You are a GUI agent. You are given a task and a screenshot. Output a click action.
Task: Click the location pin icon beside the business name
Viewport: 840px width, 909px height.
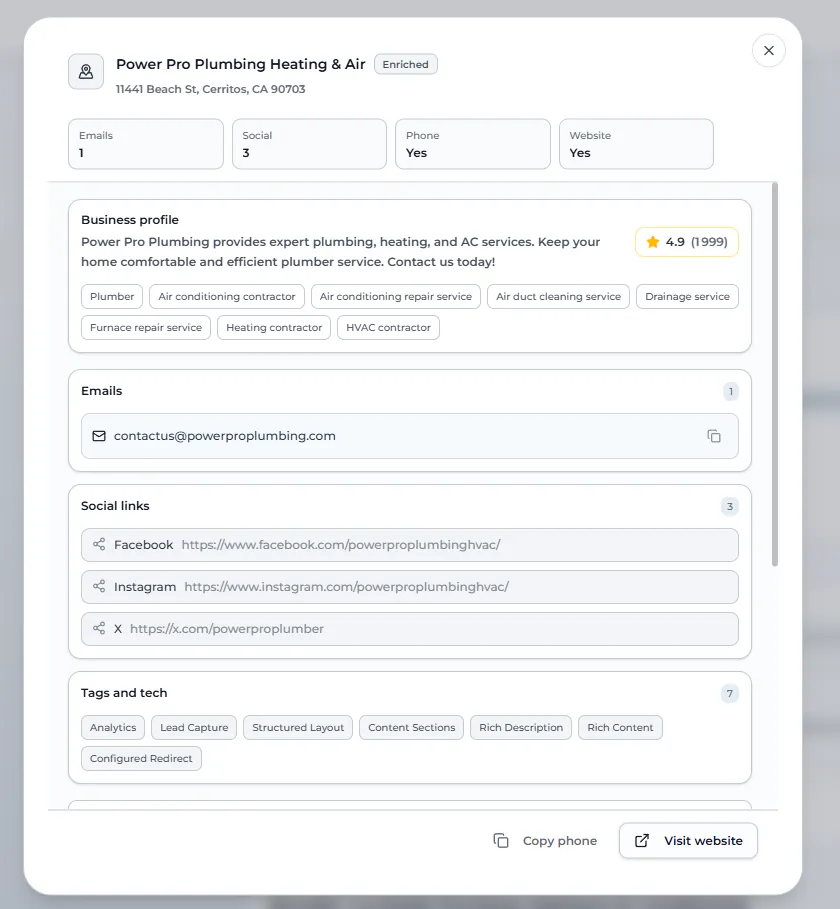pyautogui.click(x=86, y=71)
